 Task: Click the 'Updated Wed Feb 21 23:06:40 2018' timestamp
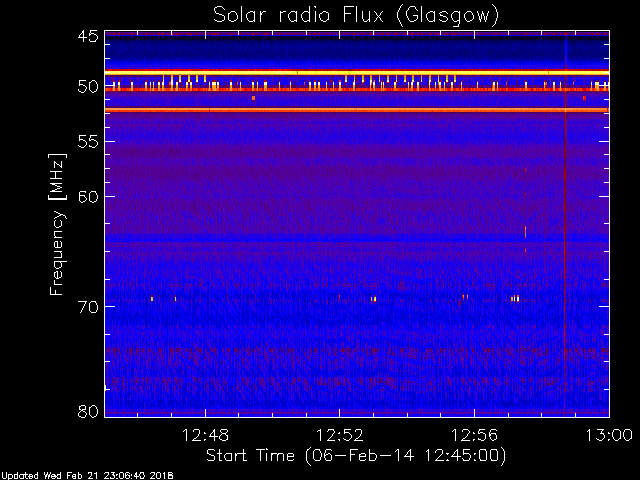click(87, 476)
